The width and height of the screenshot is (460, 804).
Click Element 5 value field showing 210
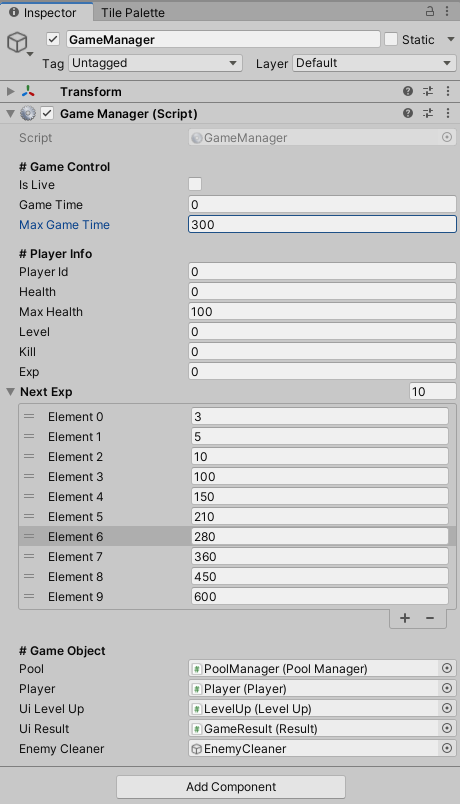pyautogui.click(x=319, y=516)
